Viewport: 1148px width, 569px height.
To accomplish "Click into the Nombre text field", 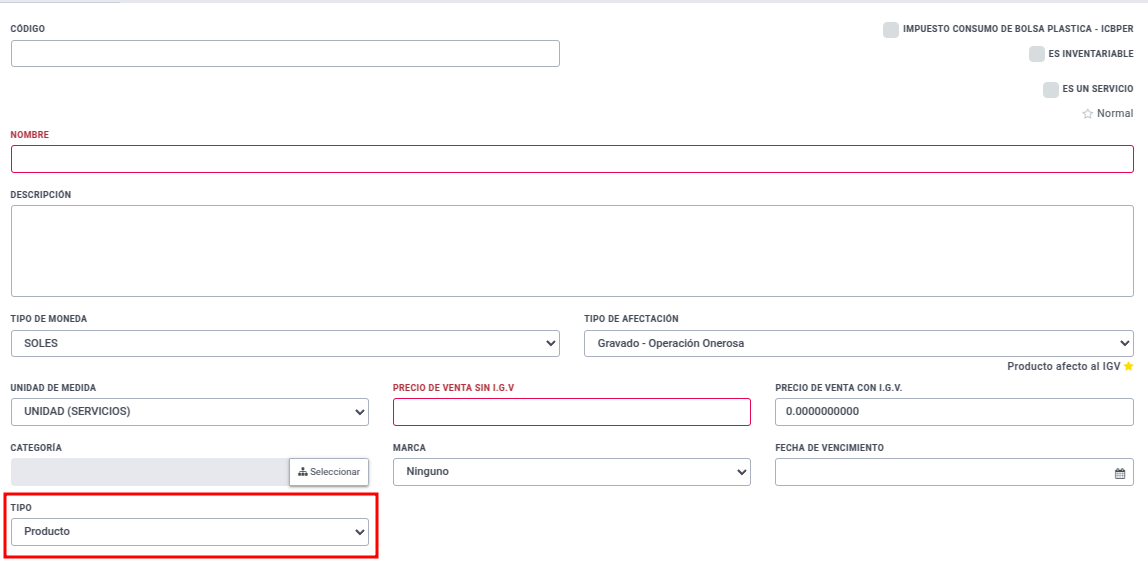I will point(573,159).
